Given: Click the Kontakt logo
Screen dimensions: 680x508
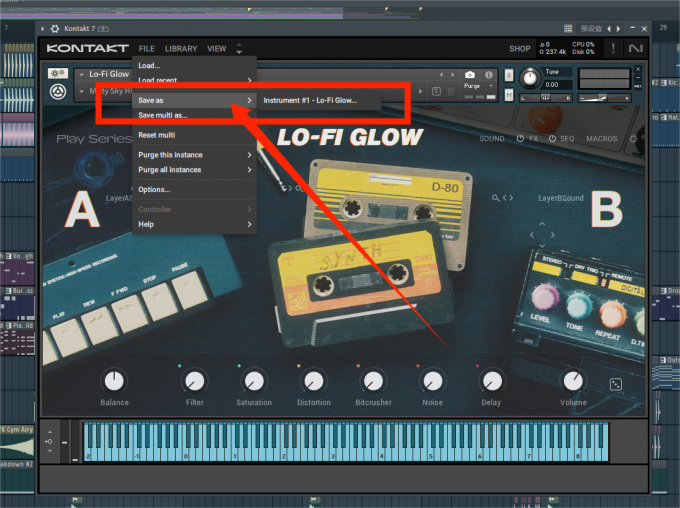Looking at the screenshot, I should [x=88, y=48].
